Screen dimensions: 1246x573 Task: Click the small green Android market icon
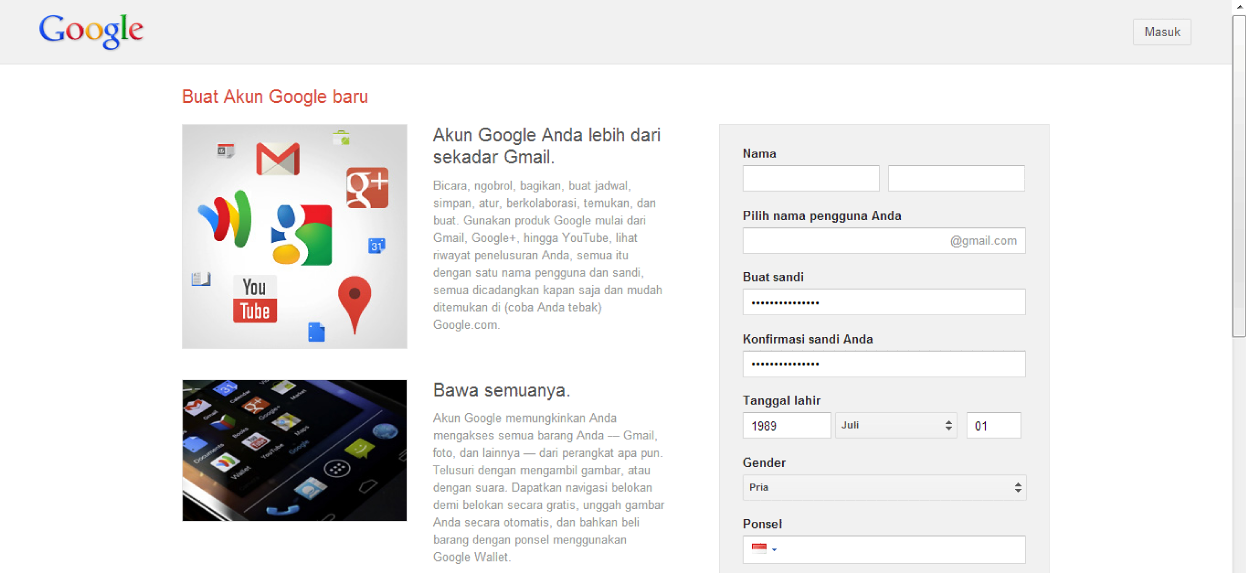point(341,137)
